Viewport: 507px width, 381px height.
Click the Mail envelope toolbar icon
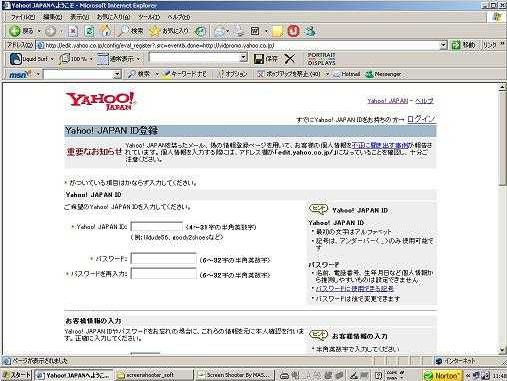219,31
